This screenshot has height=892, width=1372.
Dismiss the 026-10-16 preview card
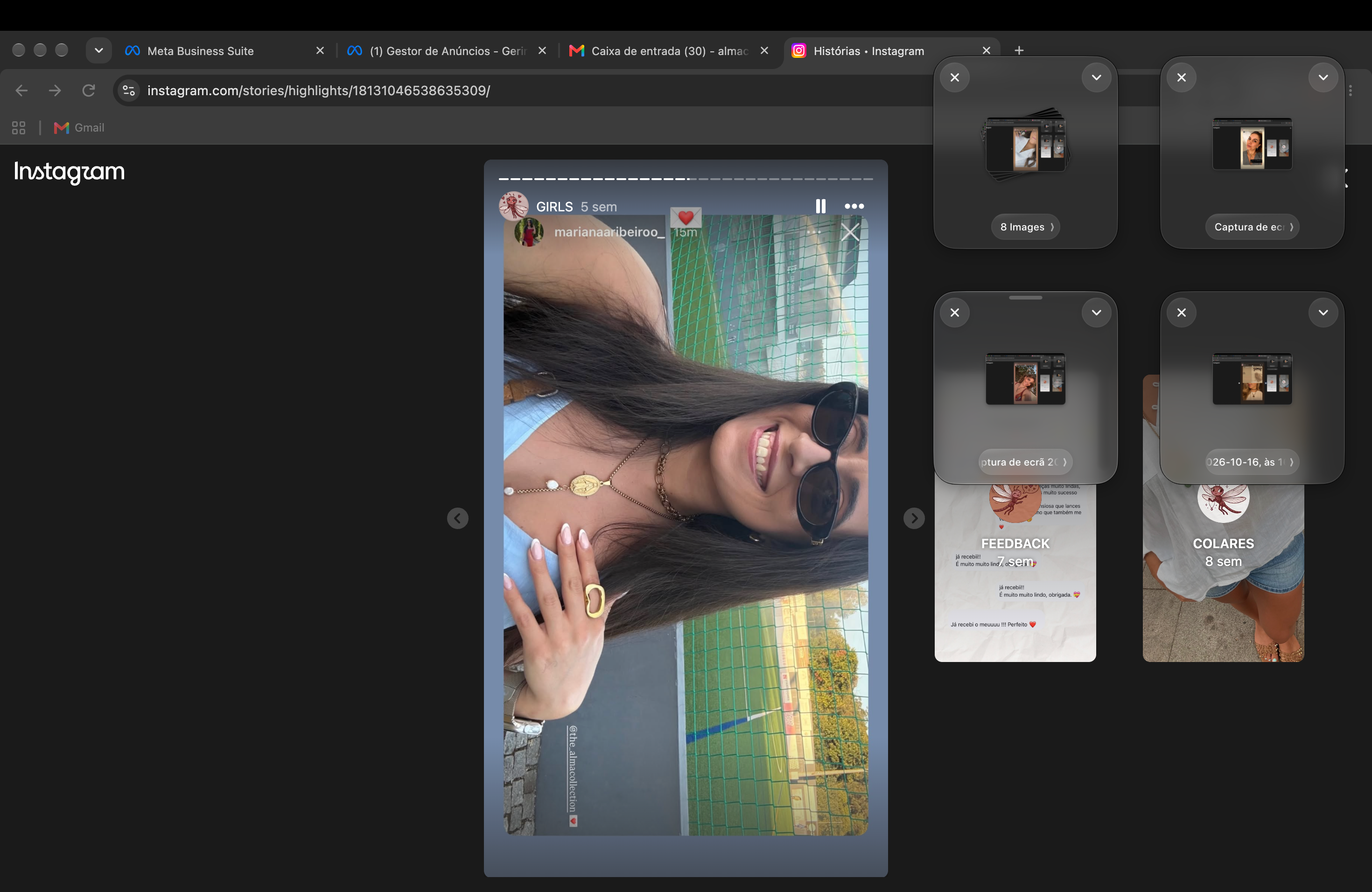[1181, 312]
